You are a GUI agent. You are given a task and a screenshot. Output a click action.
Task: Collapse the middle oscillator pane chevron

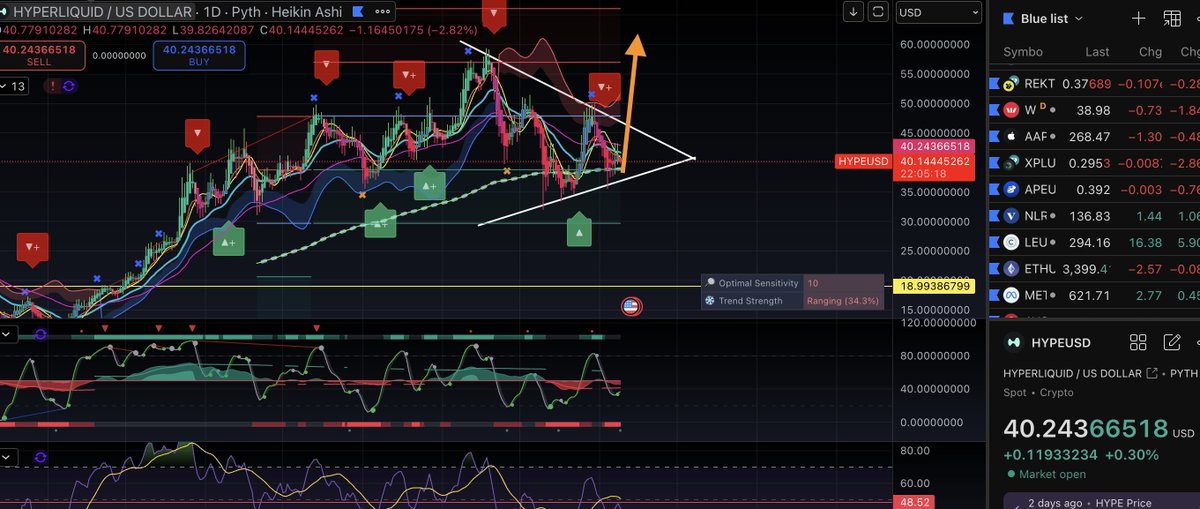click(7, 334)
